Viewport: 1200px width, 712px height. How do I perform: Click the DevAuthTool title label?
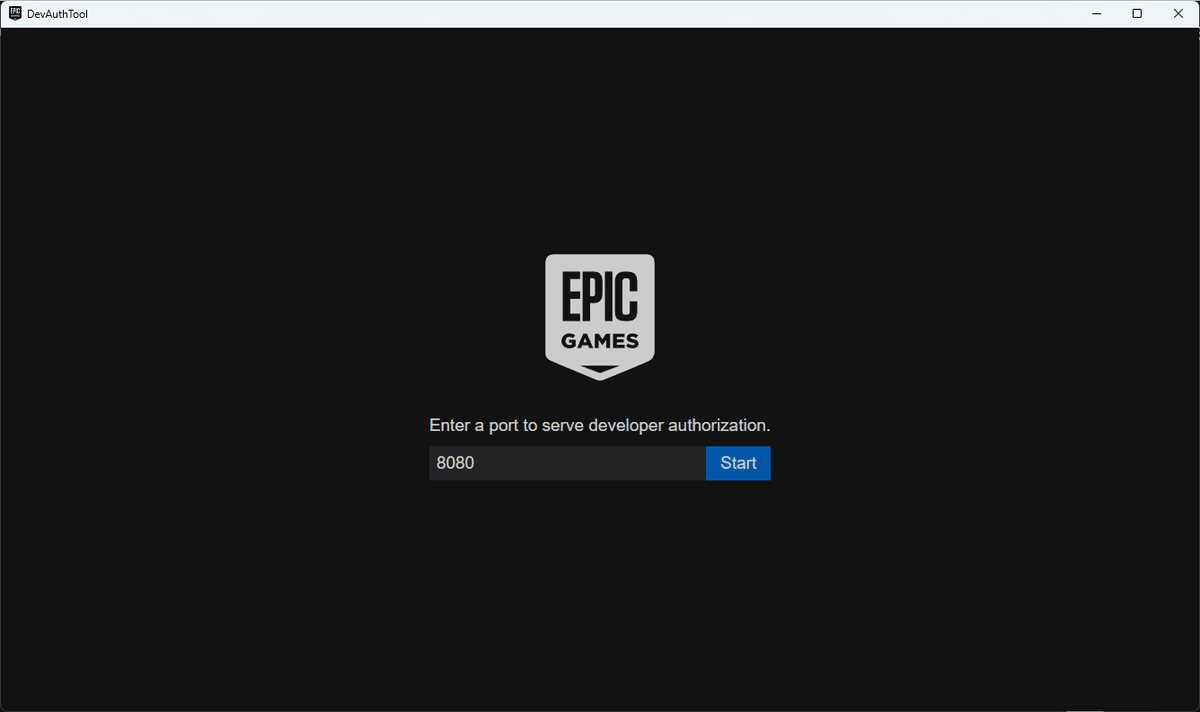pos(57,13)
